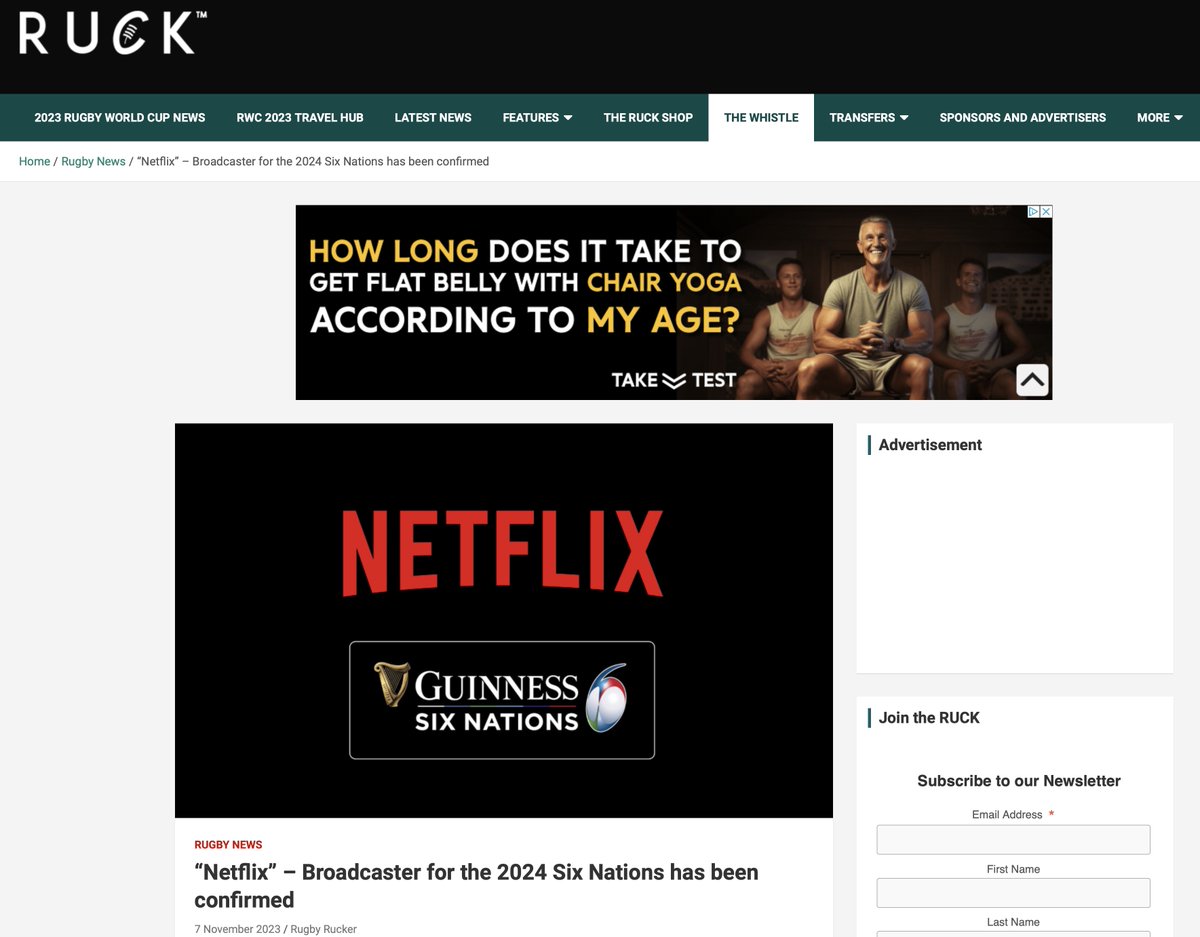Focus the Email Address input field

tap(1013, 839)
